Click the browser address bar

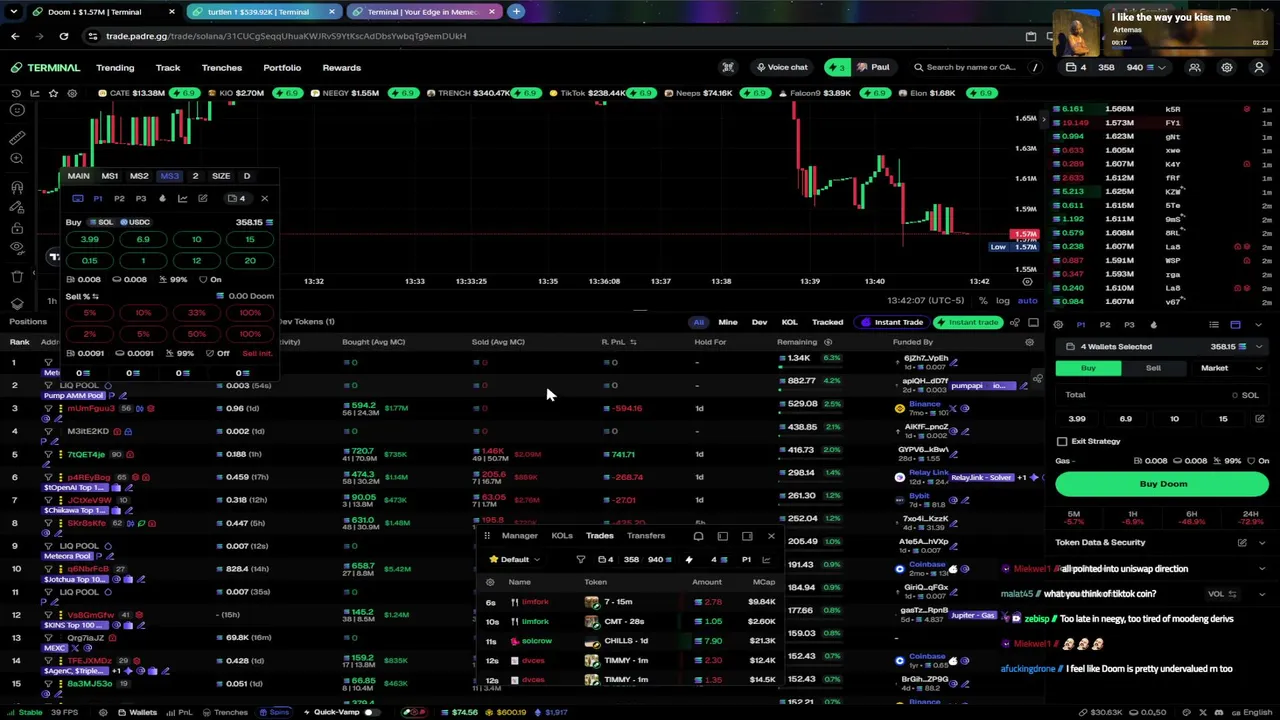[550, 36]
